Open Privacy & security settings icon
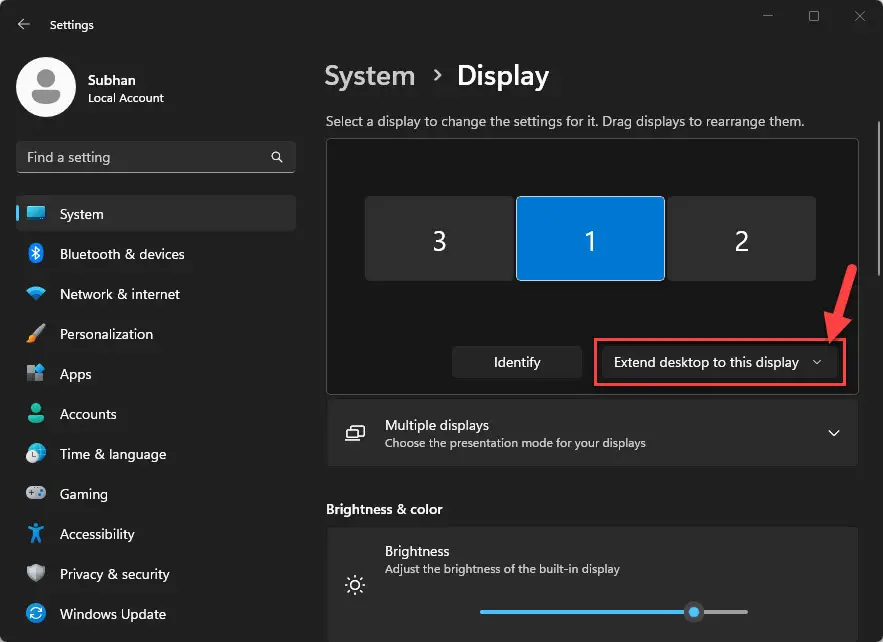Image resolution: width=883 pixels, height=642 pixels. (x=34, y=574)
